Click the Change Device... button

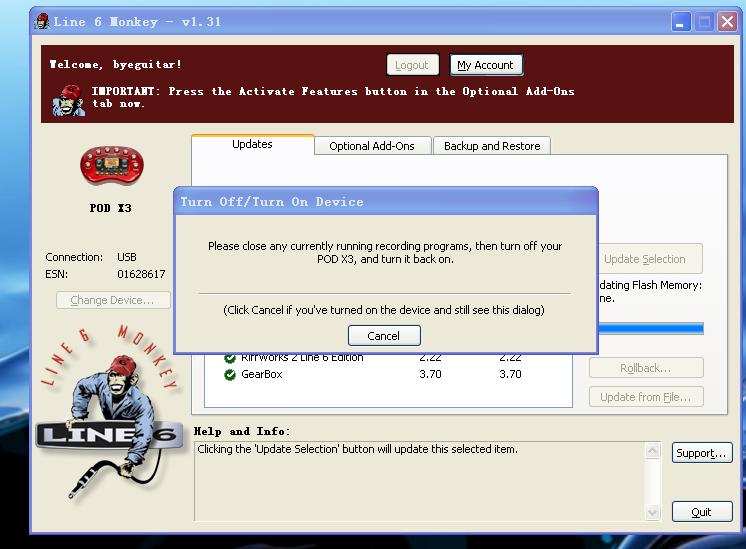pos(113,300)
